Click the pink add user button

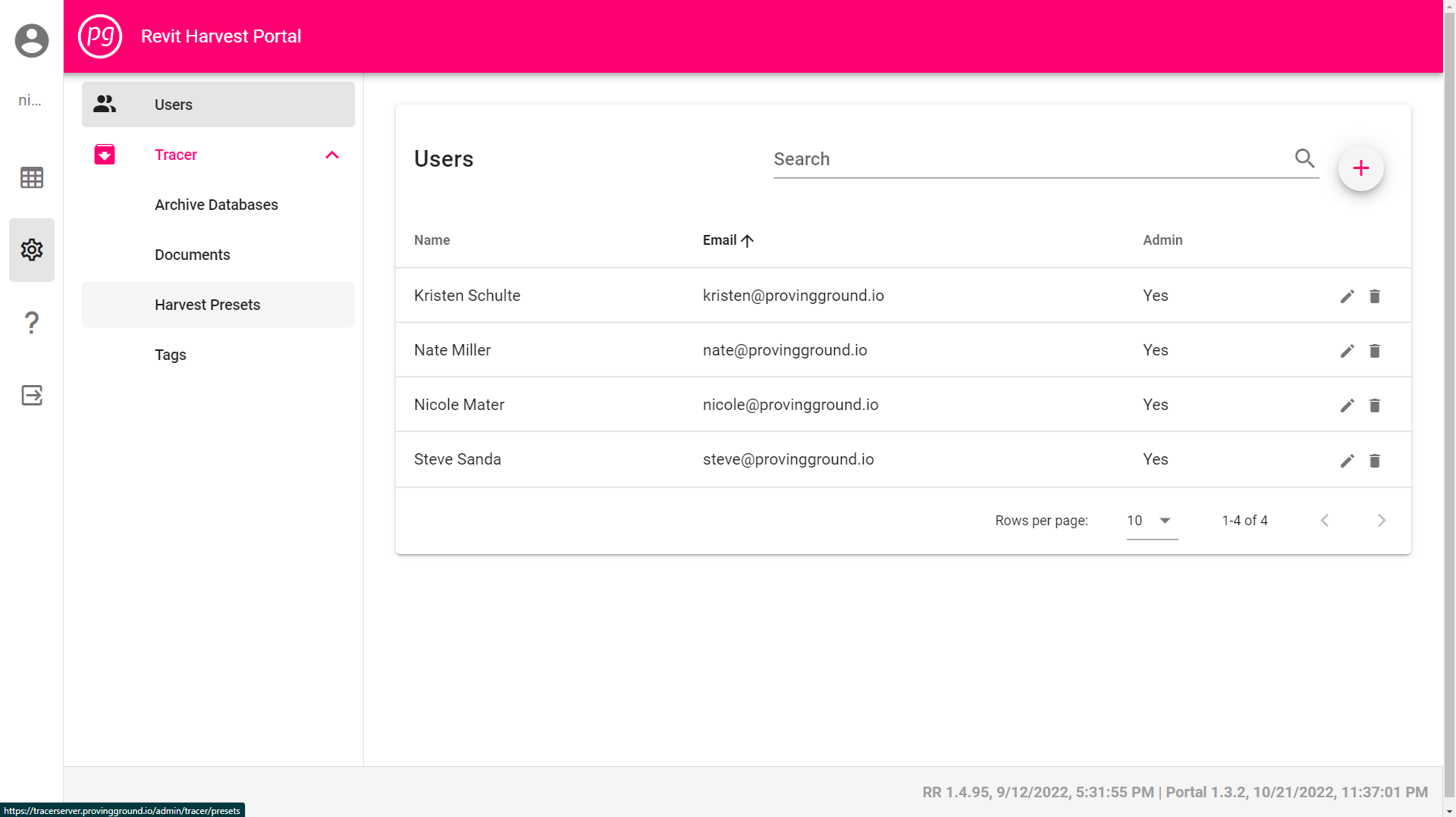pyautogui.click(x=1361, y=168)
